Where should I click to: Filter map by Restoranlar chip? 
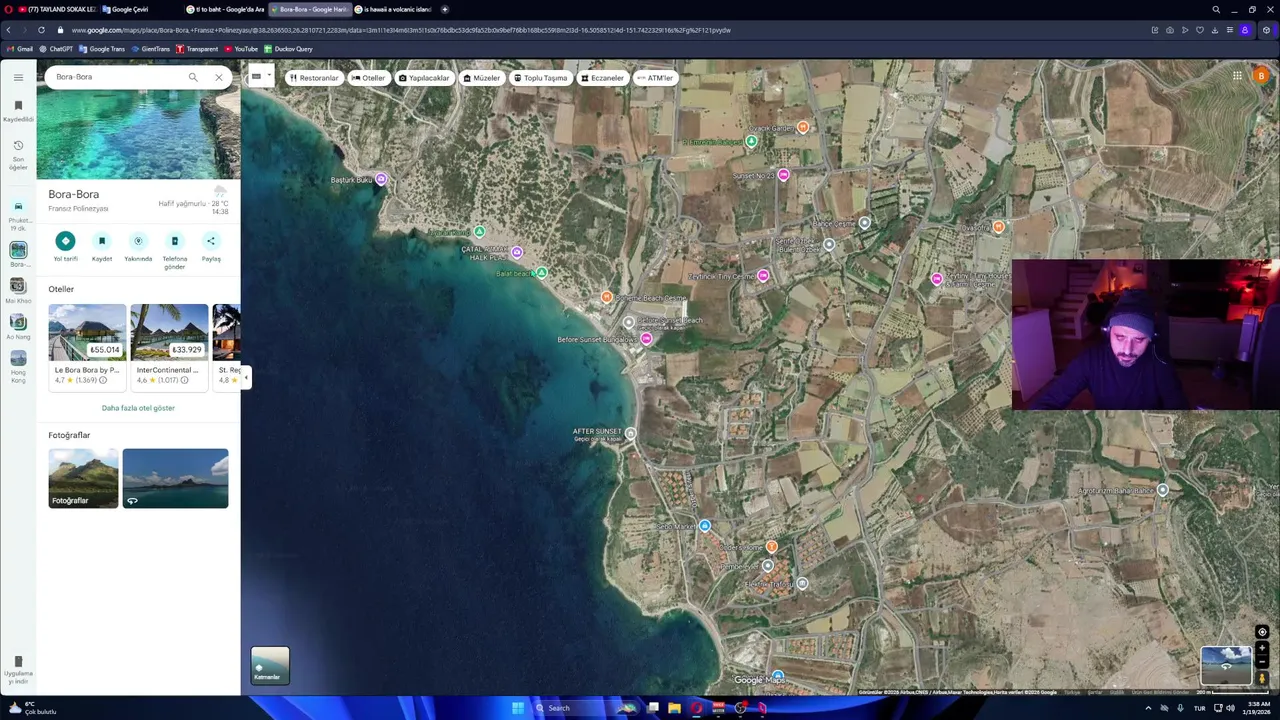point(314,78)
